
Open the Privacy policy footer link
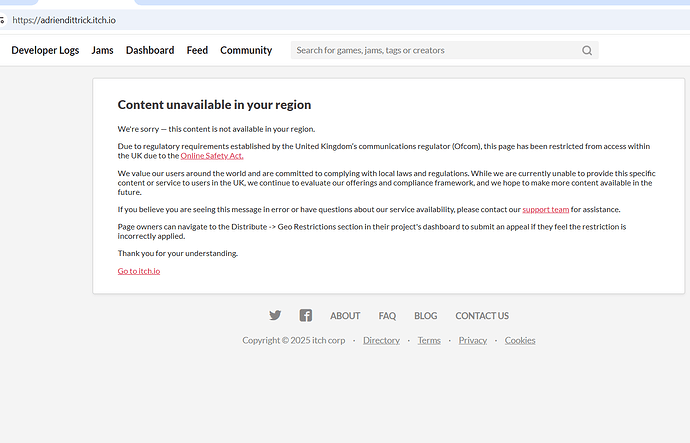click(472, 340)
